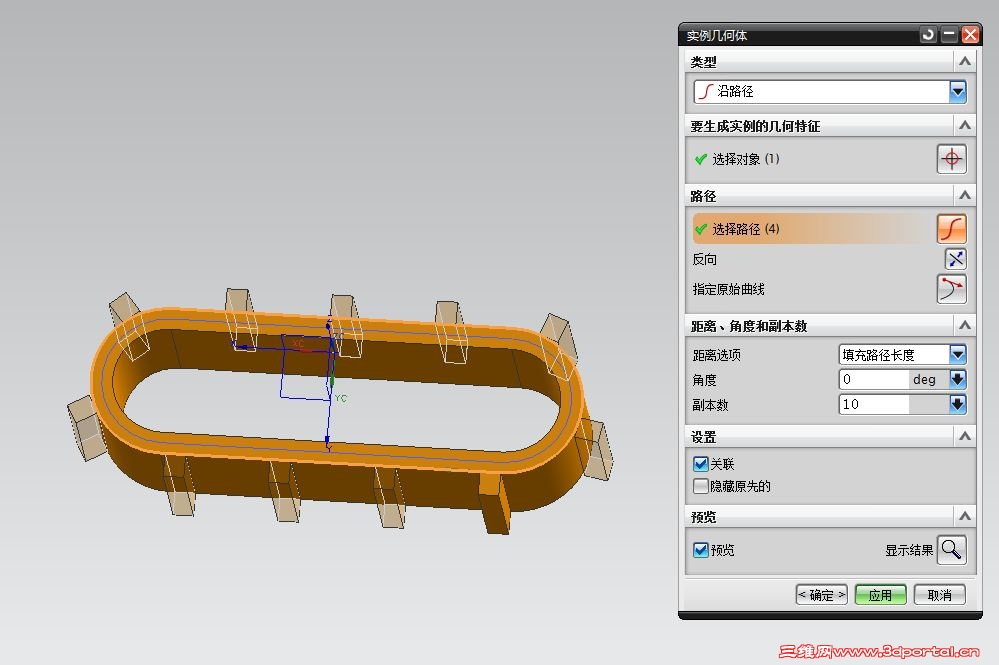Viewport: 999px width, 665px height.
Task: Collapse the 要生成实例的几何特征 section
Action: pos(965,125)
